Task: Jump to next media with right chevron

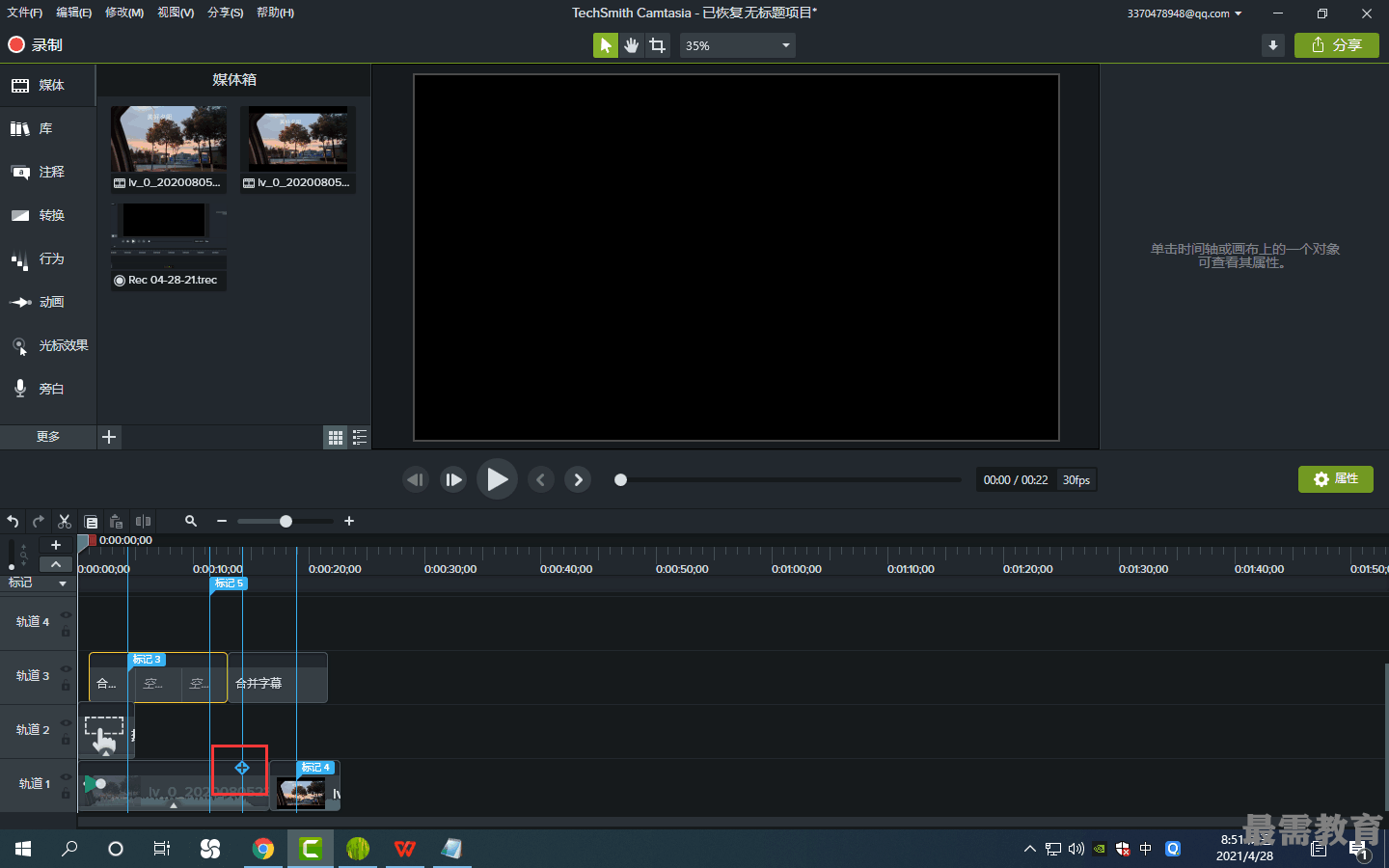Action: [578, 479]
